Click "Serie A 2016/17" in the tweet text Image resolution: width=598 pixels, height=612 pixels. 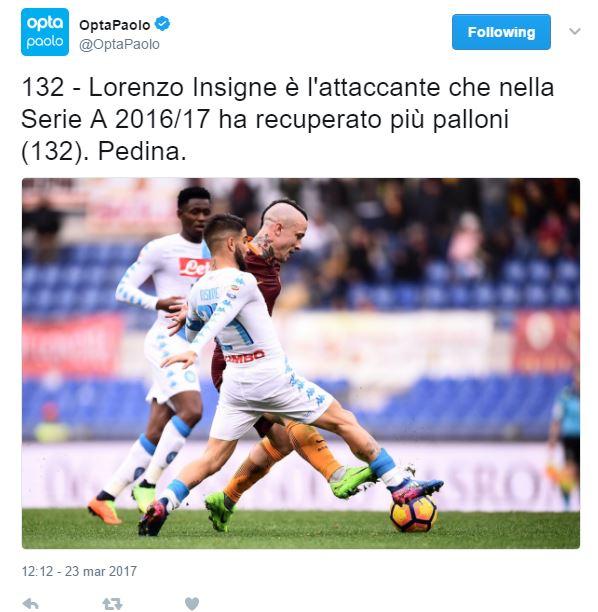pos(116,119)
